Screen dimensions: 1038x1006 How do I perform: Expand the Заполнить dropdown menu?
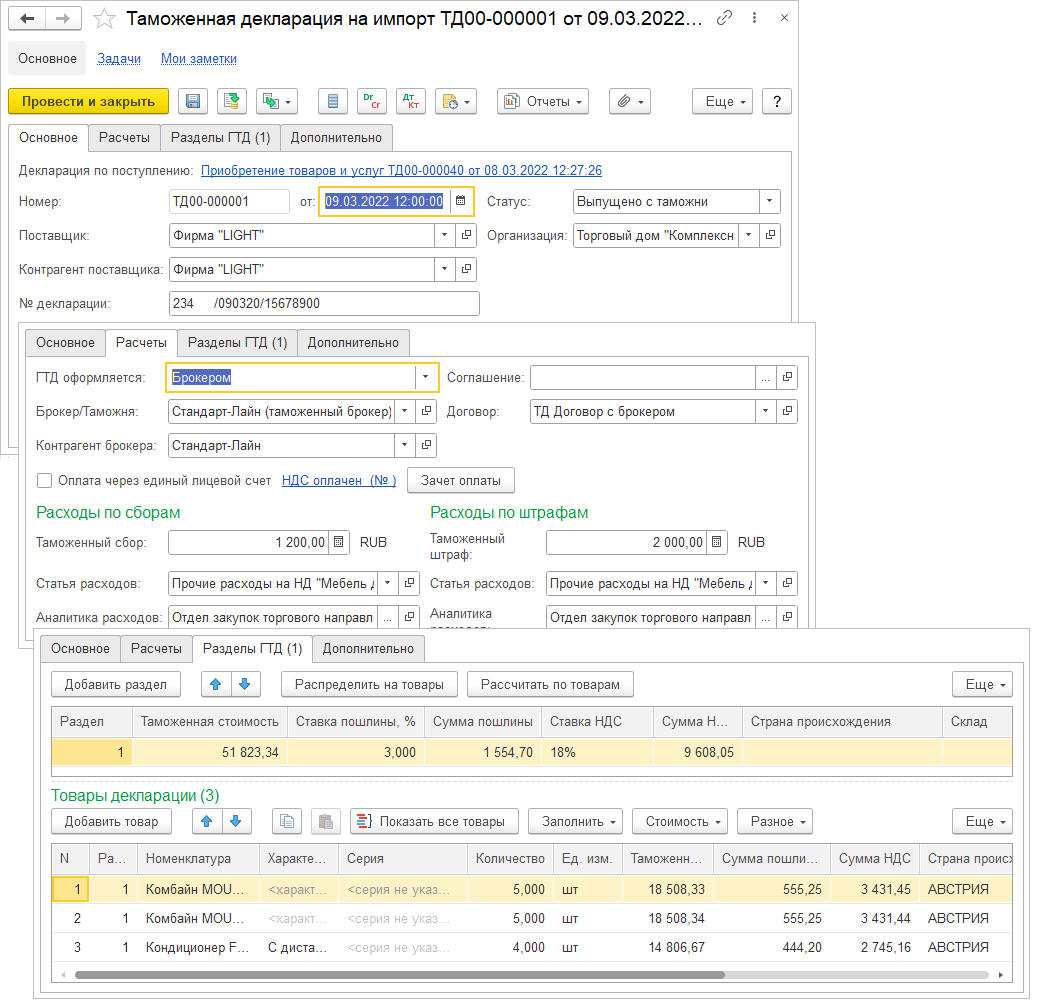pyautogui.click(x=575, y=821)
